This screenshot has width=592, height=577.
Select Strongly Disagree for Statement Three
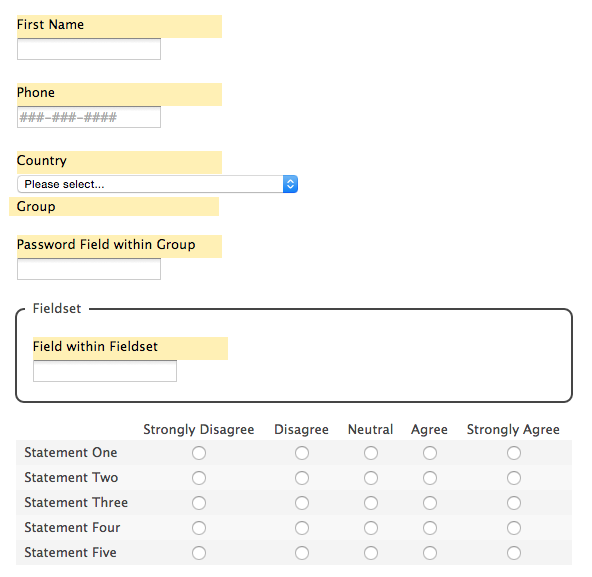[199, 503]
